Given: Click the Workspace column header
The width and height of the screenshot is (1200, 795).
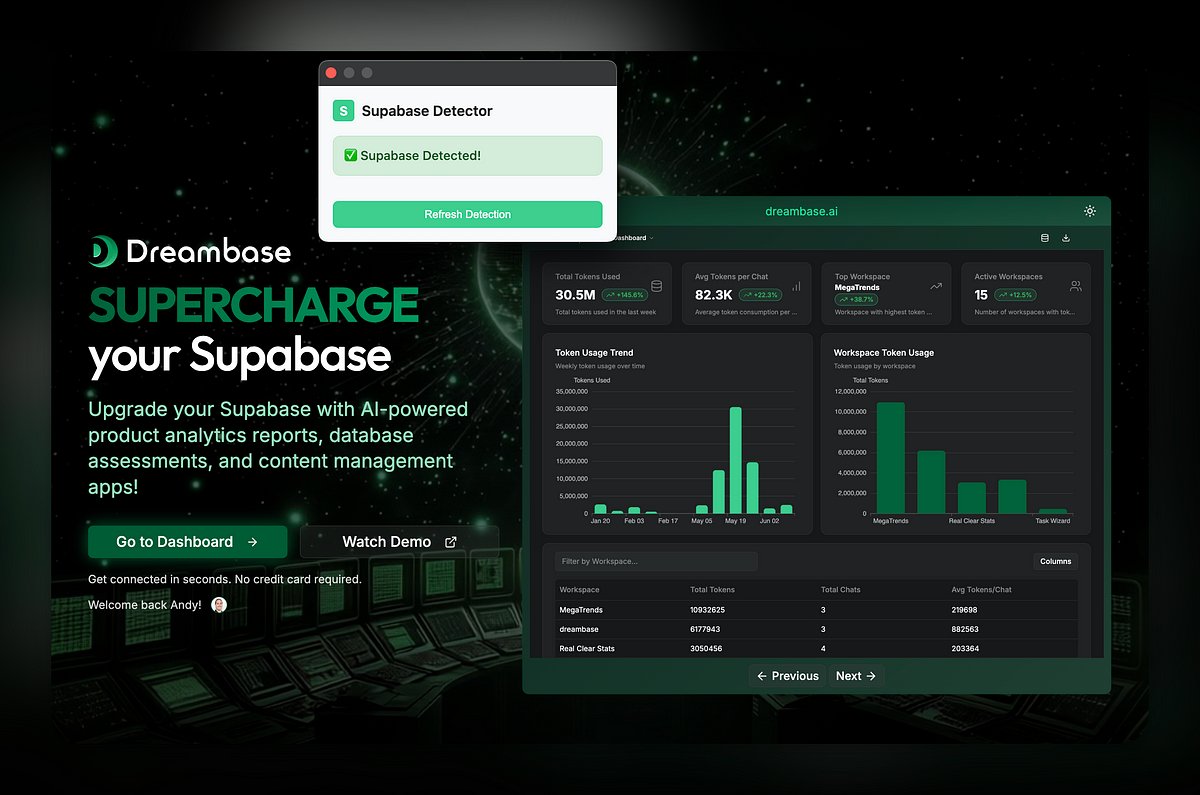Looking at the screenshot, I should pos(580,590).
